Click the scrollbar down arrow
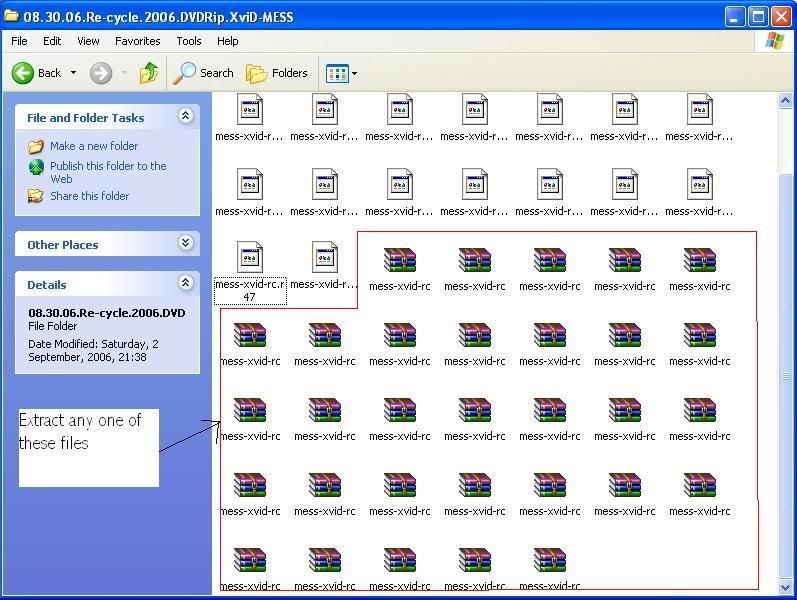Screen dimensions: 797x600 [785, 588]
